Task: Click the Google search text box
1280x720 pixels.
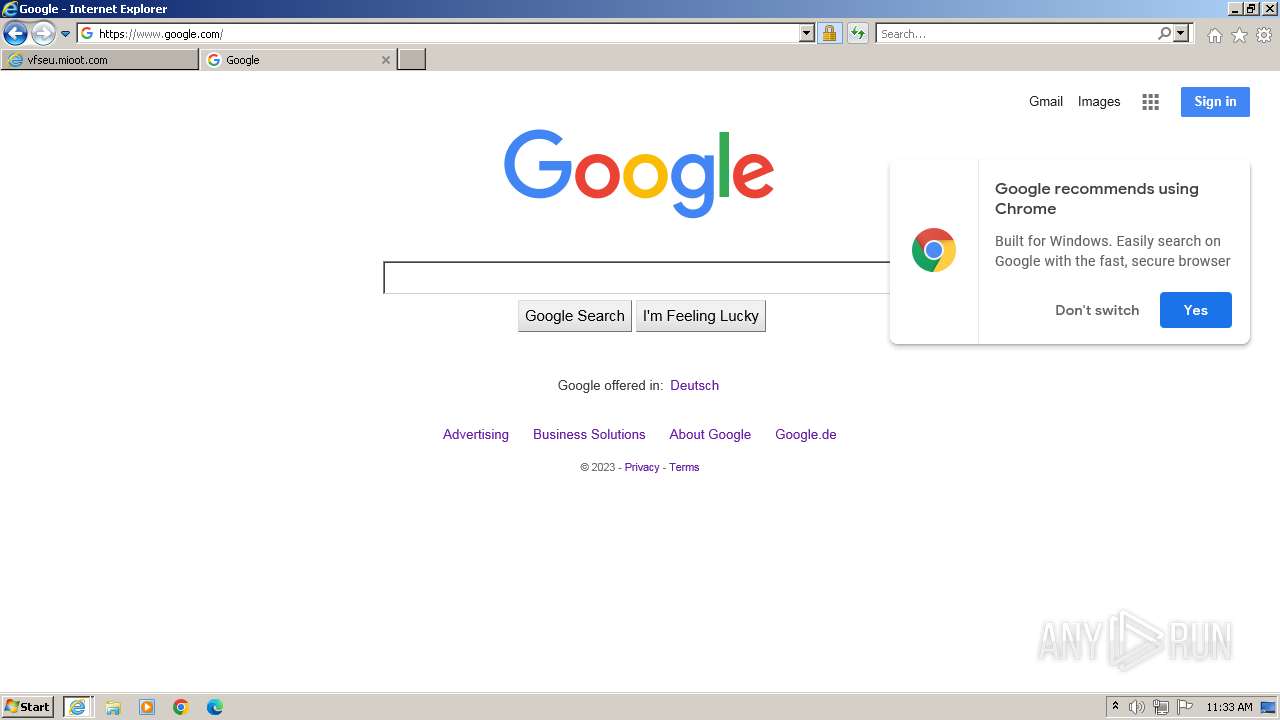Action: coord(637,278)
